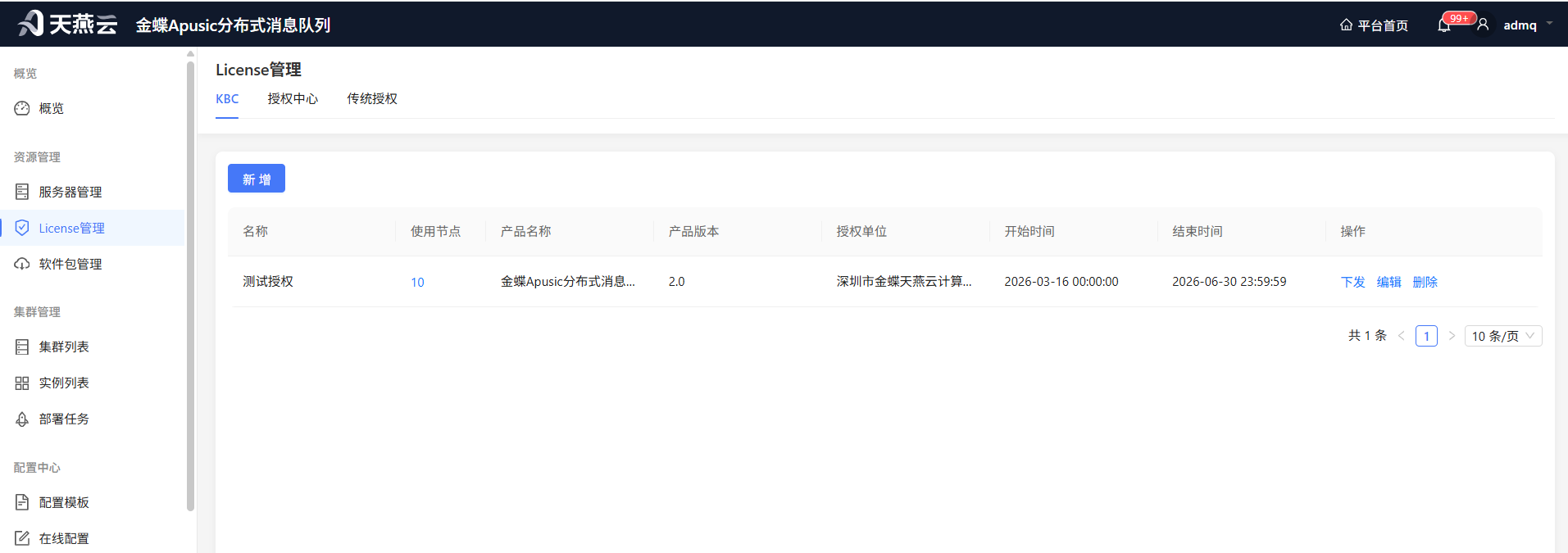Image resolution: width=1568 pixels, height=553 pixels.
Task: Open 配置模板 menu item
Action: (x=93, y=502)
